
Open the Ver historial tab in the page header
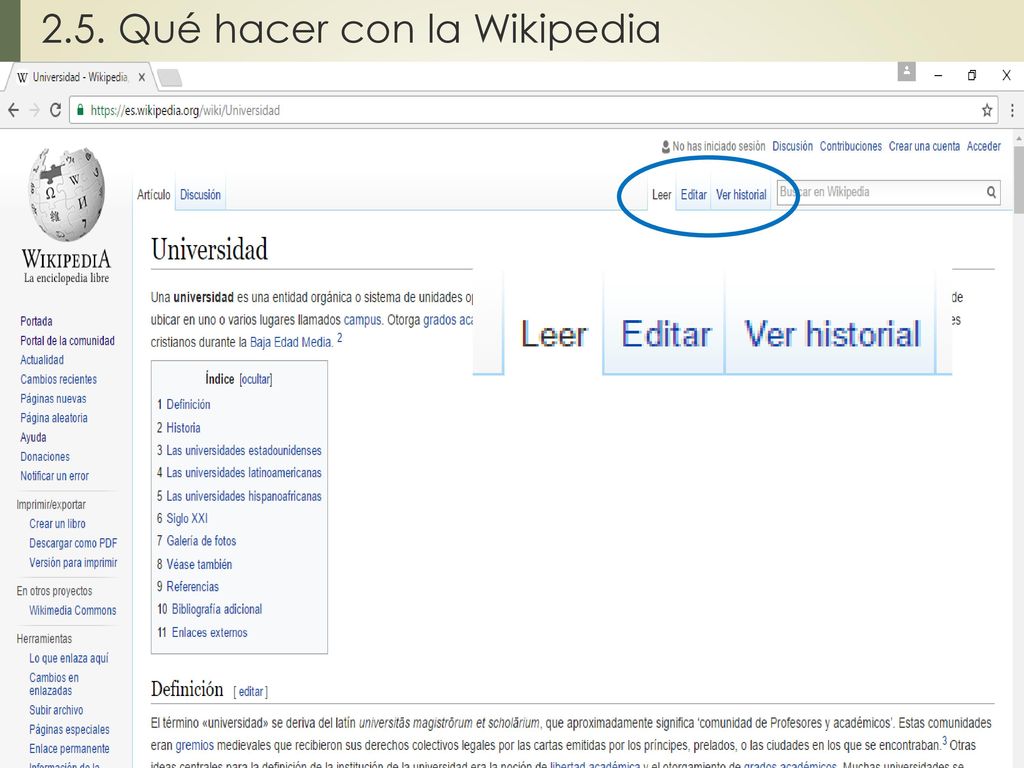[x=741, y=195]
